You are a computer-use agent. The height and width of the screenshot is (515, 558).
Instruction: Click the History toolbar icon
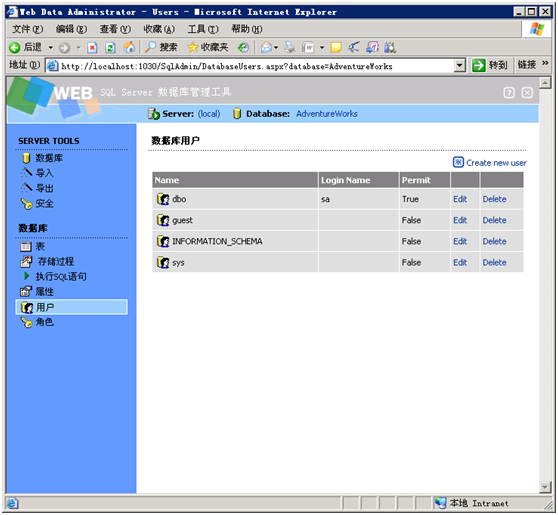pos(243,47)
